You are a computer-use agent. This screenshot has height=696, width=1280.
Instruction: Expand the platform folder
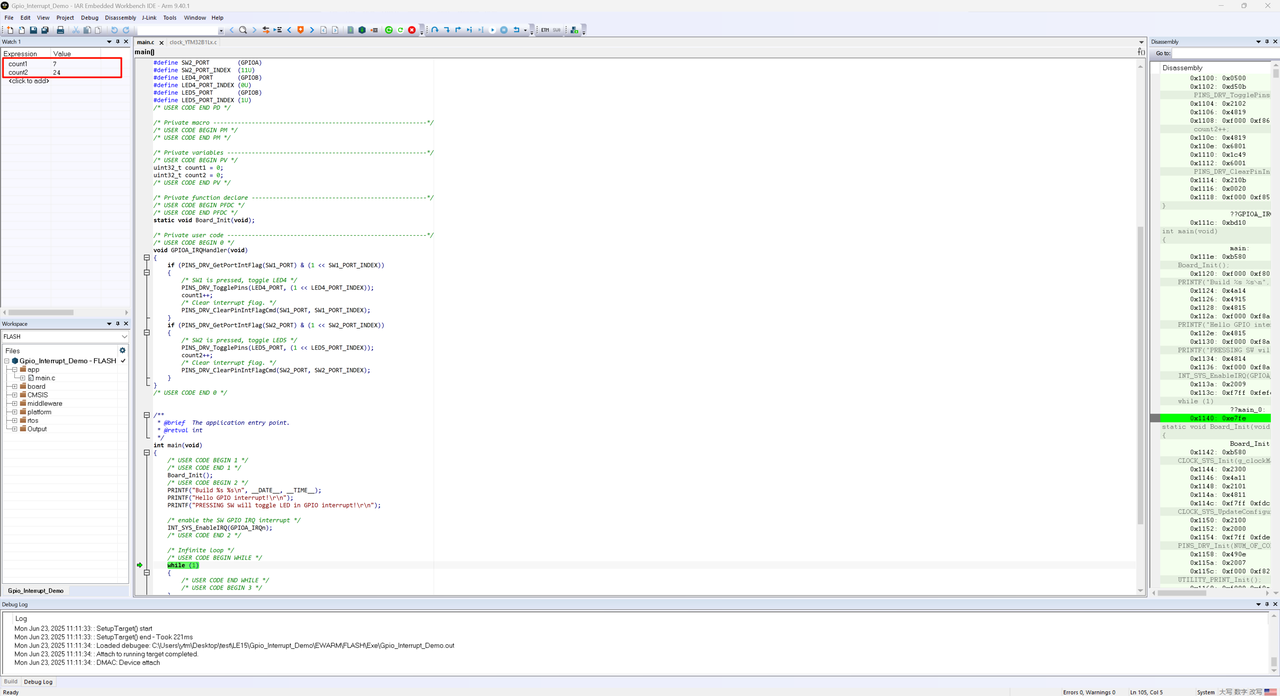[x=15, y=412]
